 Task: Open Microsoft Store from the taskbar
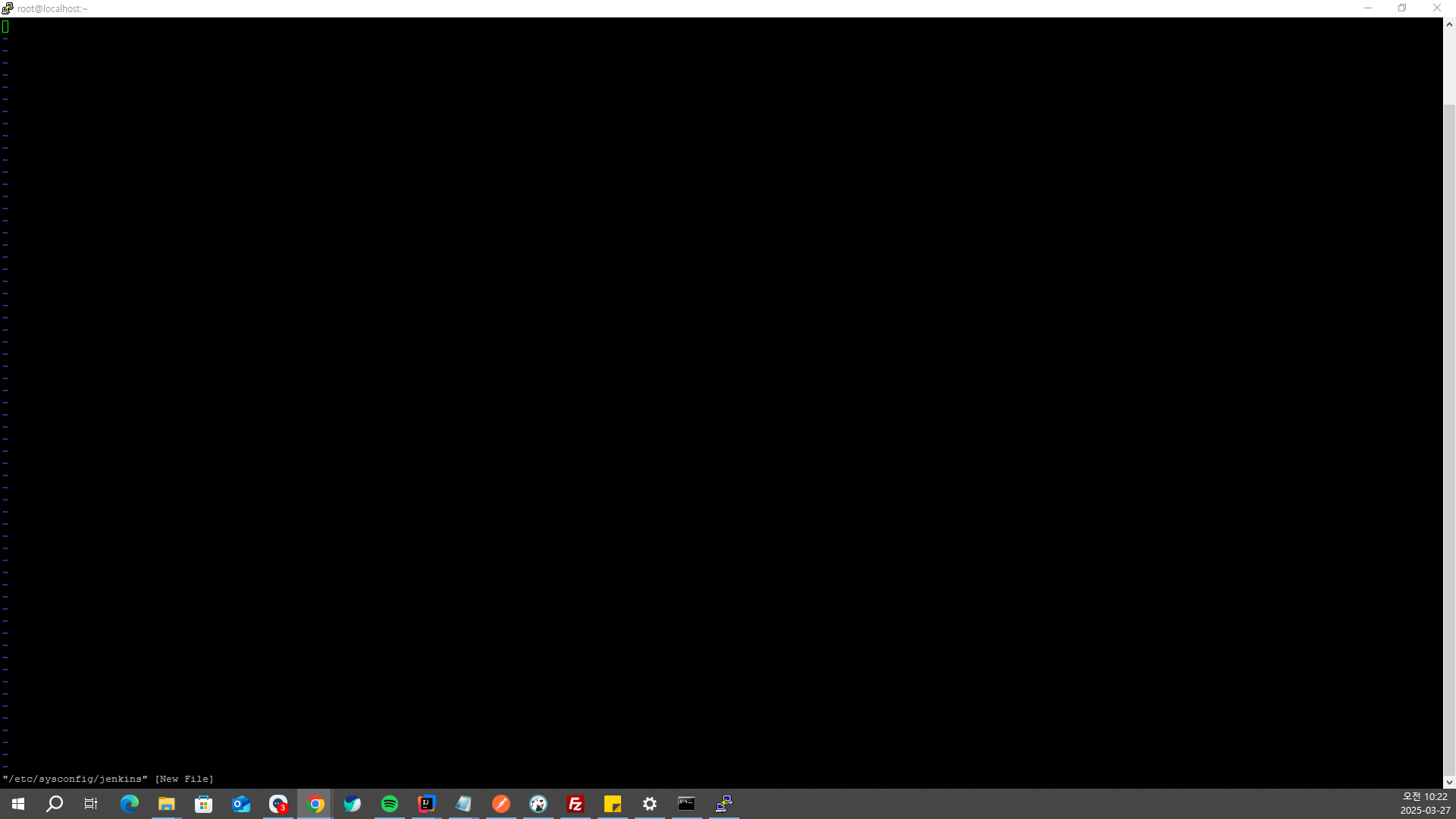(204, 804)
